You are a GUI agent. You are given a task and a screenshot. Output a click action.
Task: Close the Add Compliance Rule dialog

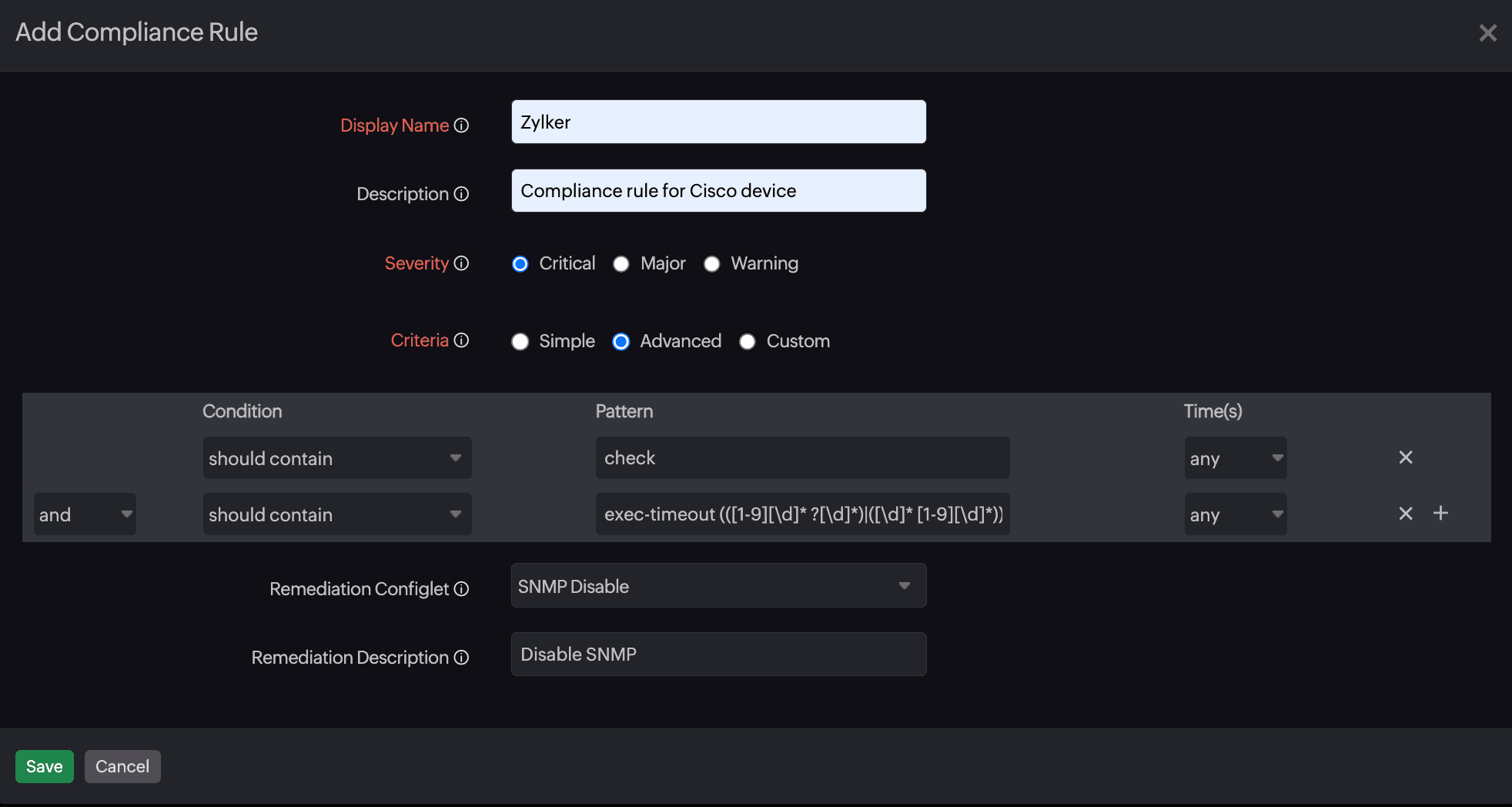pos(1488,32)
